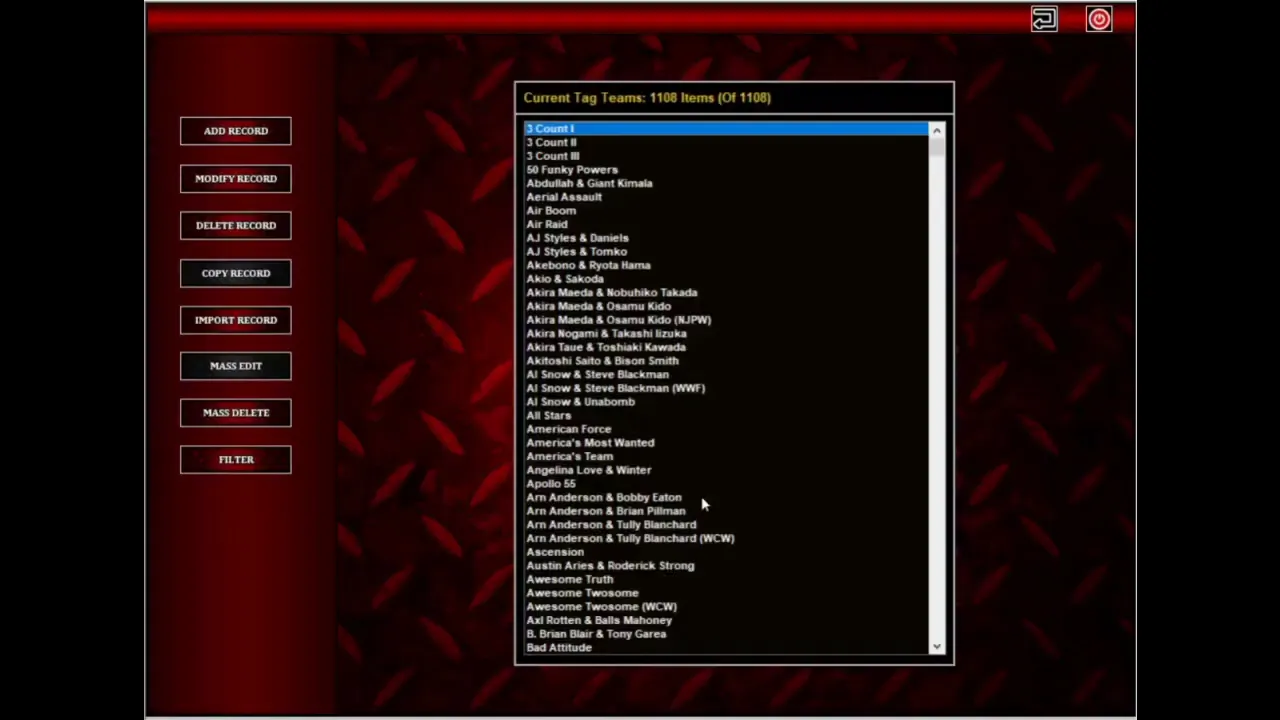Select 'Arn Anderson & Brian Pillman'

727,511
